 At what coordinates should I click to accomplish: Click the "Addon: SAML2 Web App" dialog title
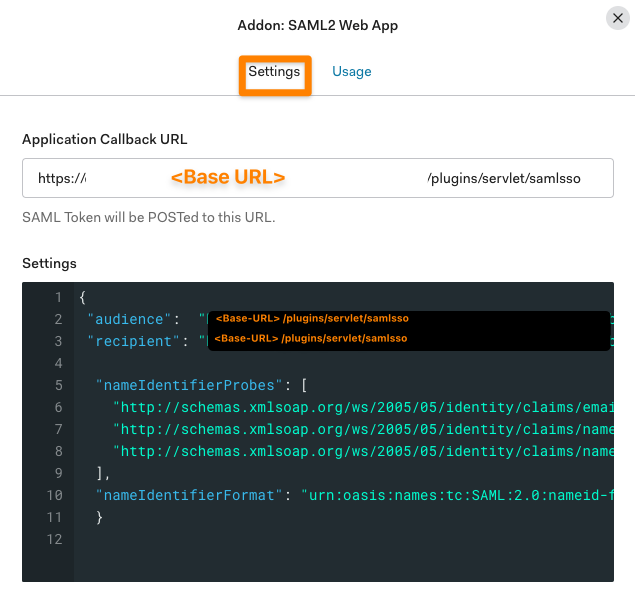(318, 26)
